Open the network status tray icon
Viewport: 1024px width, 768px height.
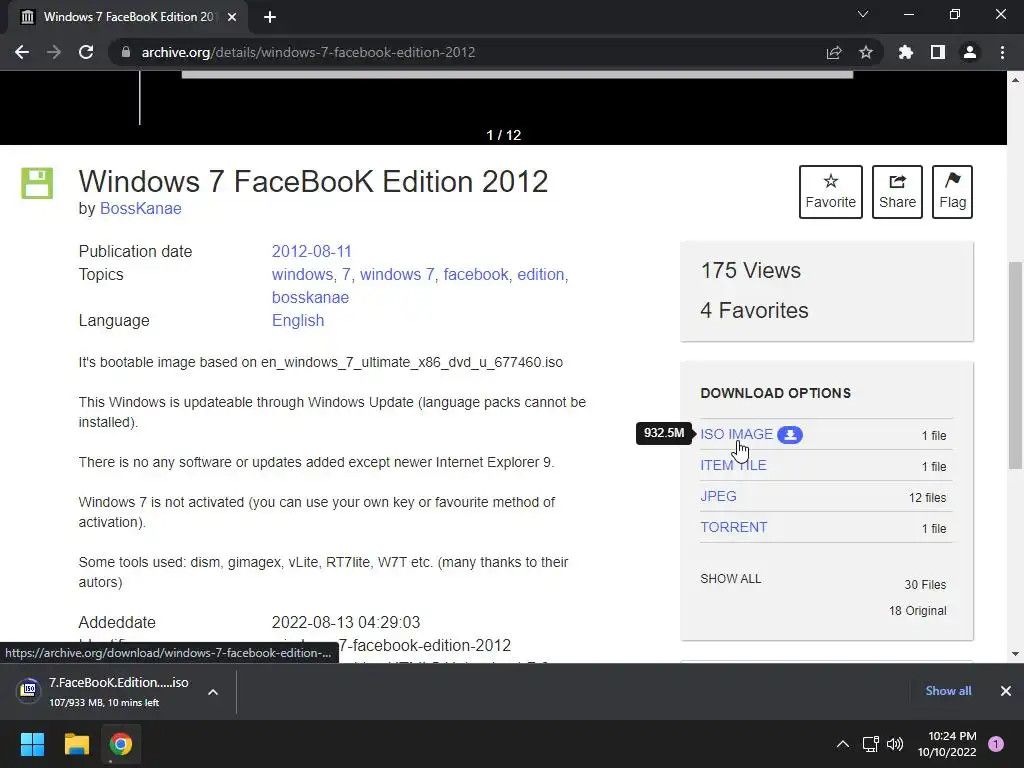(x=871, y=744)
